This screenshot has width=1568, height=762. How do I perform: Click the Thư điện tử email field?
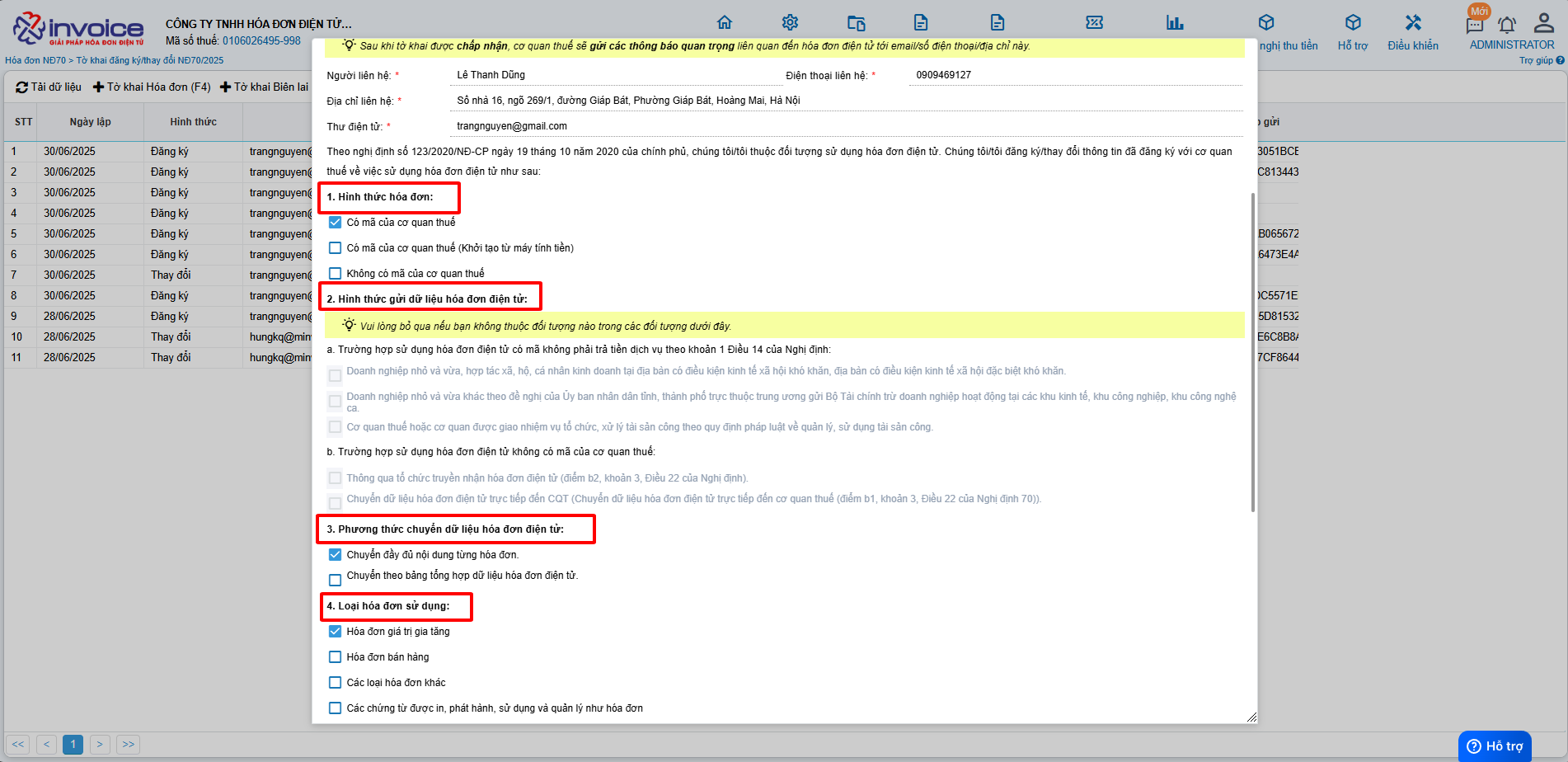pyautogui.click(x=847, y=126)
